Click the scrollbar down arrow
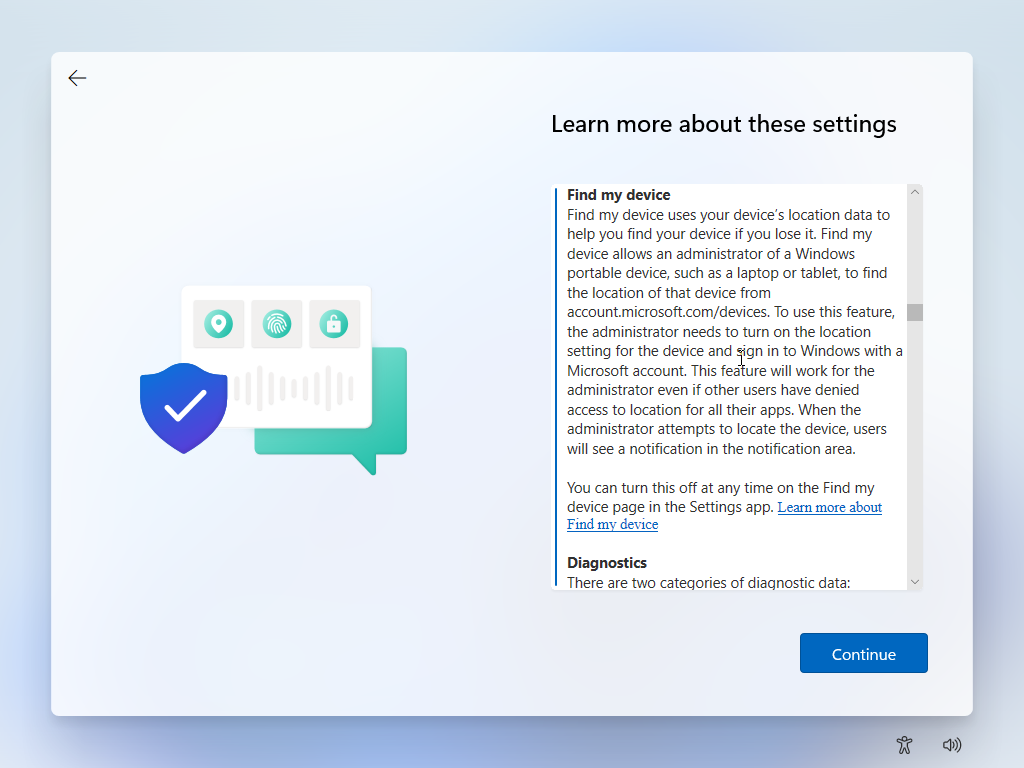1024x768 pixels. click(x=914, y=581)
